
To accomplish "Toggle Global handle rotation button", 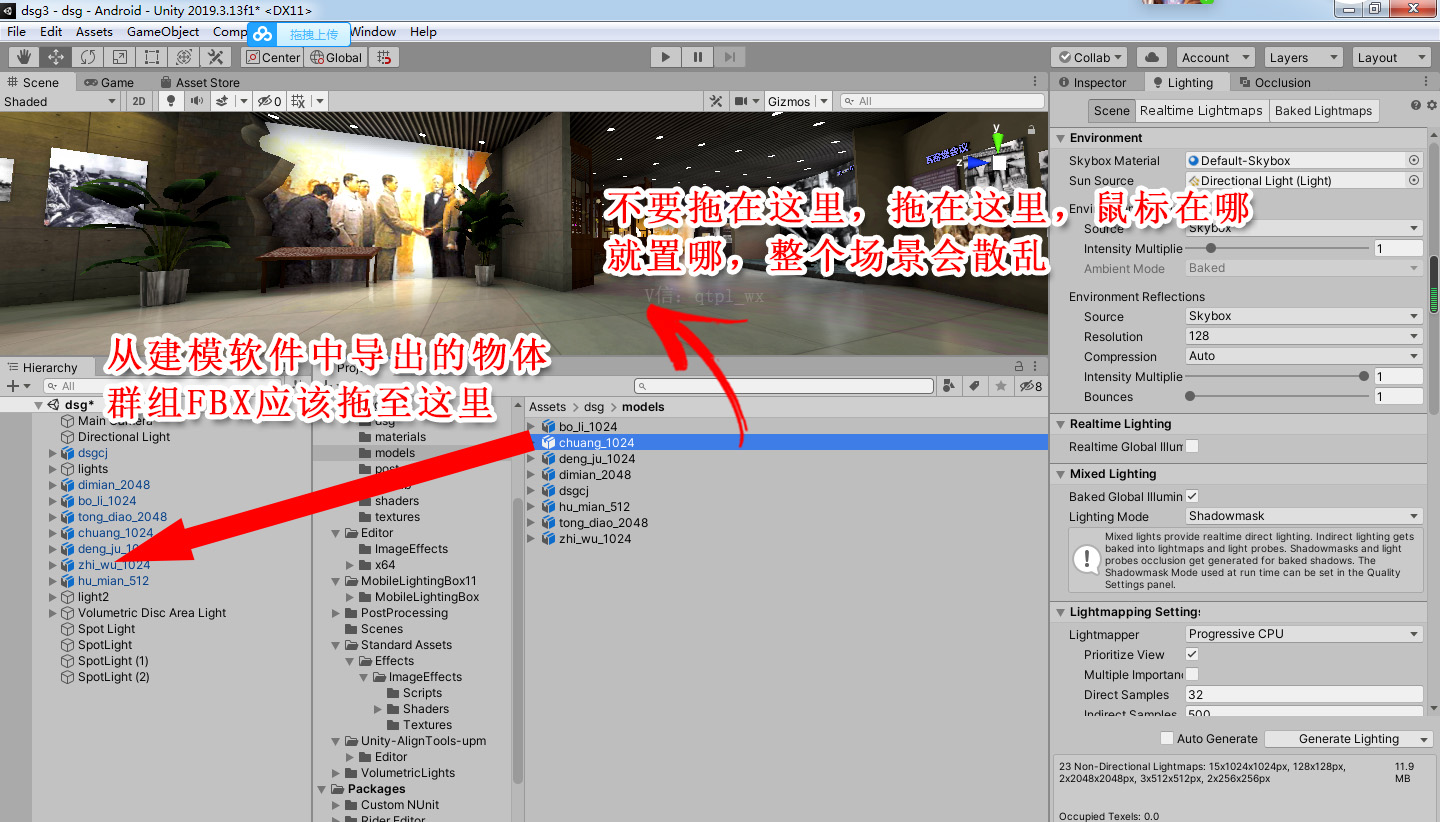I will click(336, 57).
